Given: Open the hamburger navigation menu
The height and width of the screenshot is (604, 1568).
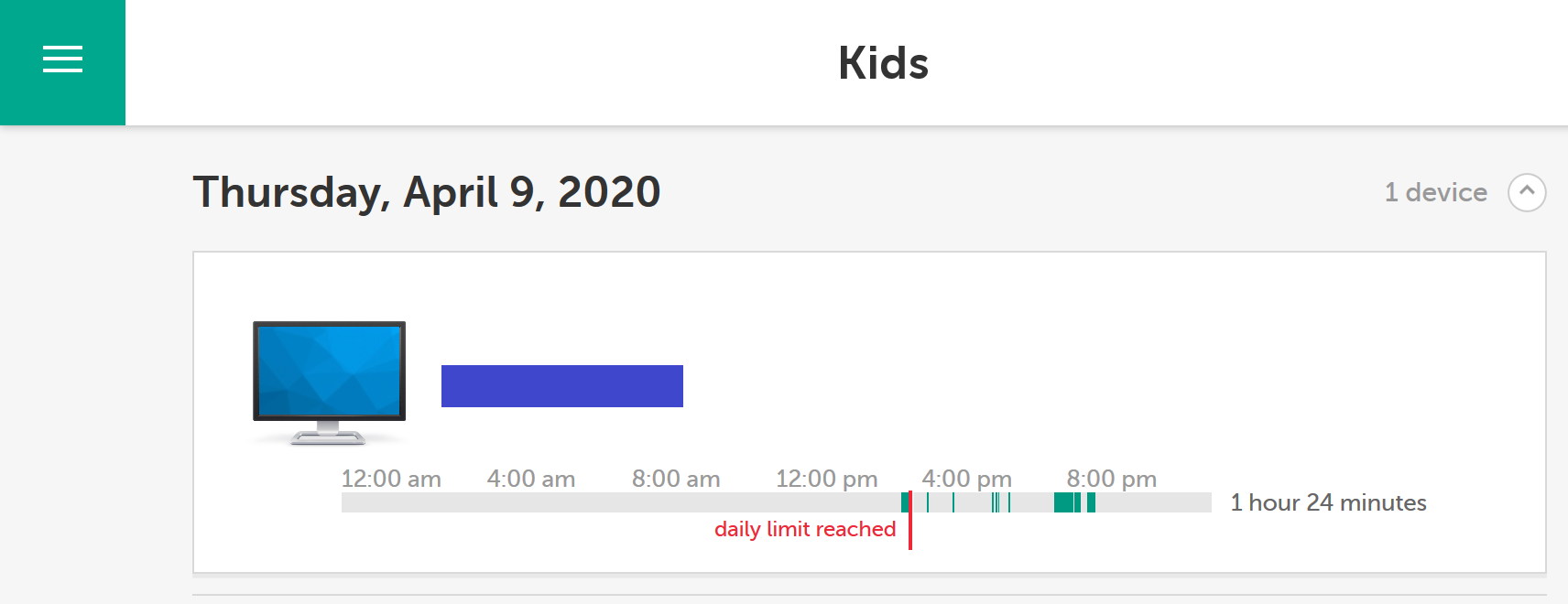Looking at the screenshot, I should point(62,60).
